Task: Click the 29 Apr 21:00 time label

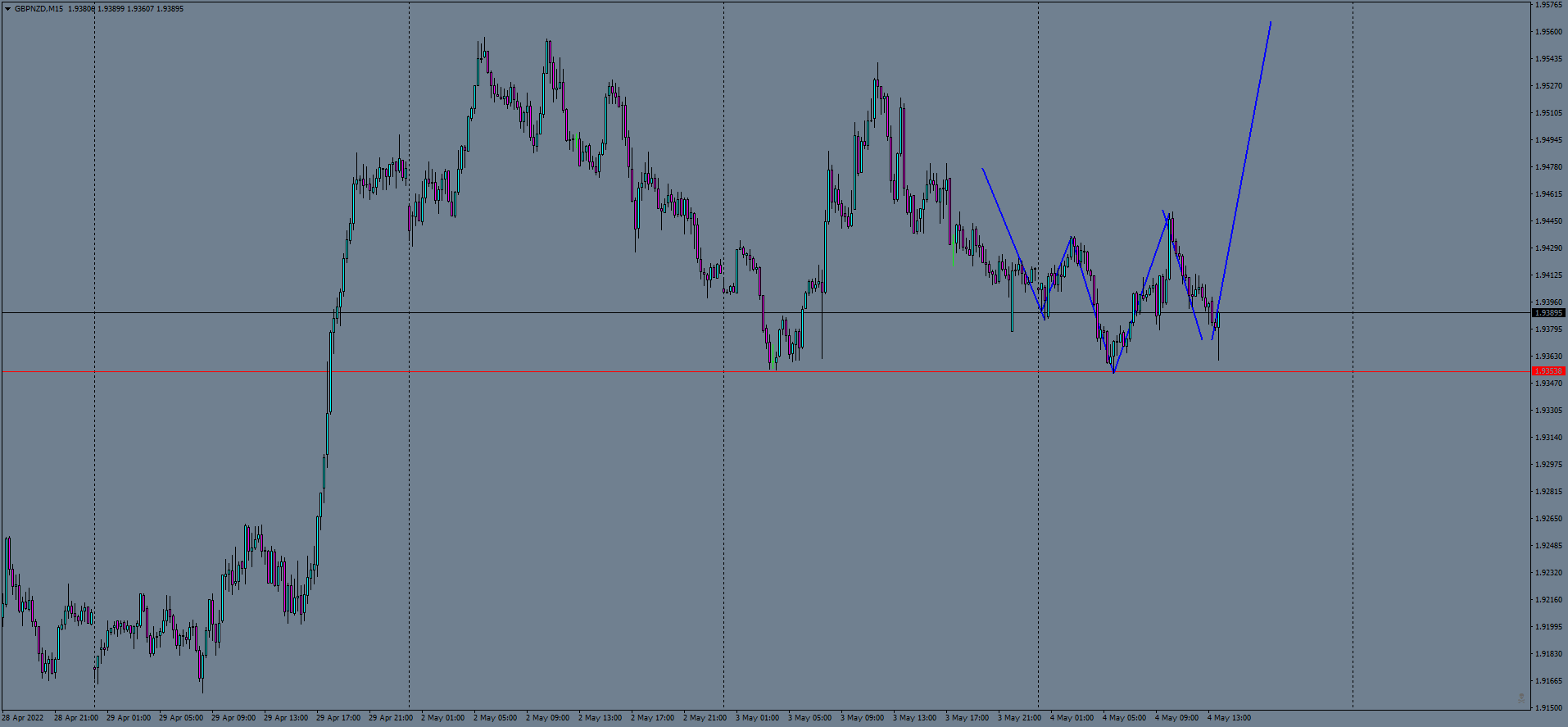Action: (391, 718)
